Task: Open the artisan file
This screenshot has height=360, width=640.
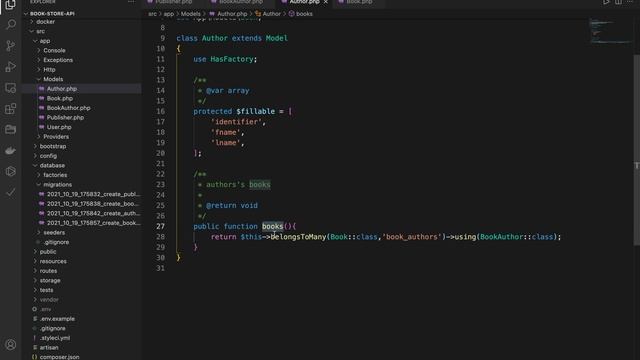Action: [49, 347]
